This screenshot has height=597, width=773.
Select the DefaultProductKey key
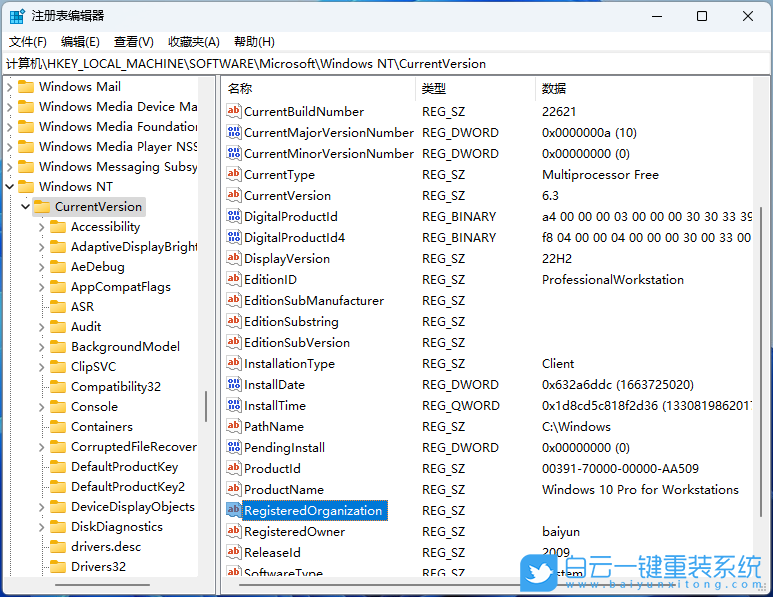pyautogui.click(x=125, y=466)
